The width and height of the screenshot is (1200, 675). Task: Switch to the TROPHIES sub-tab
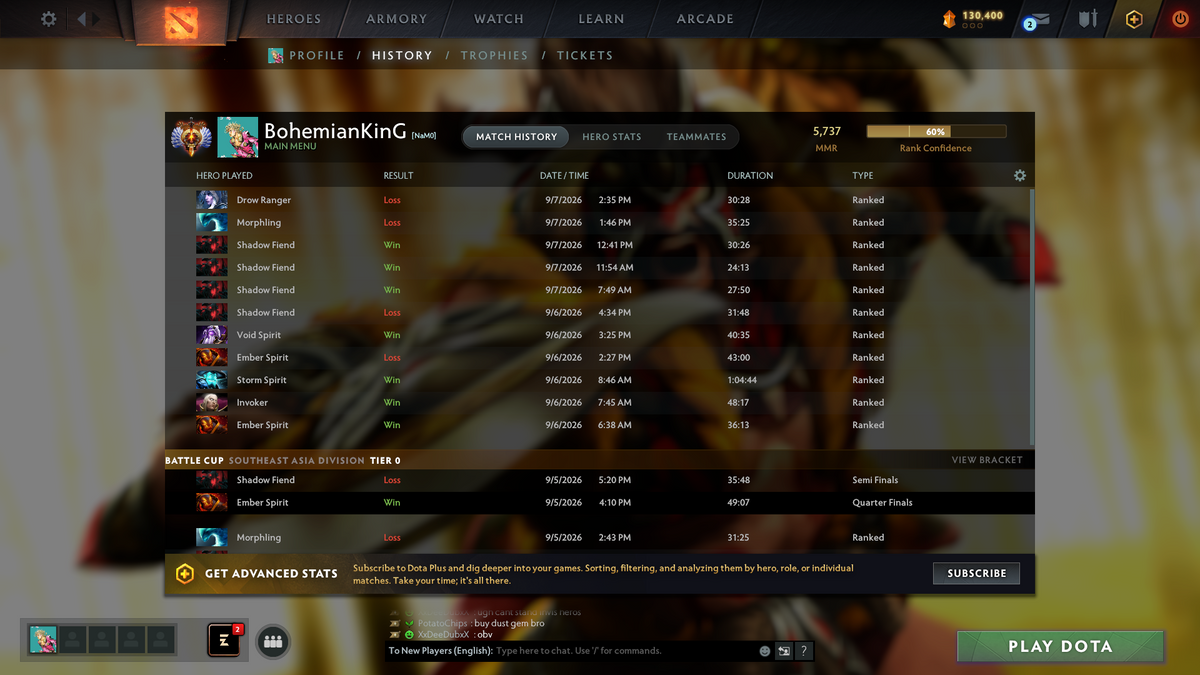pyautogui.click(x=494, y=56)
